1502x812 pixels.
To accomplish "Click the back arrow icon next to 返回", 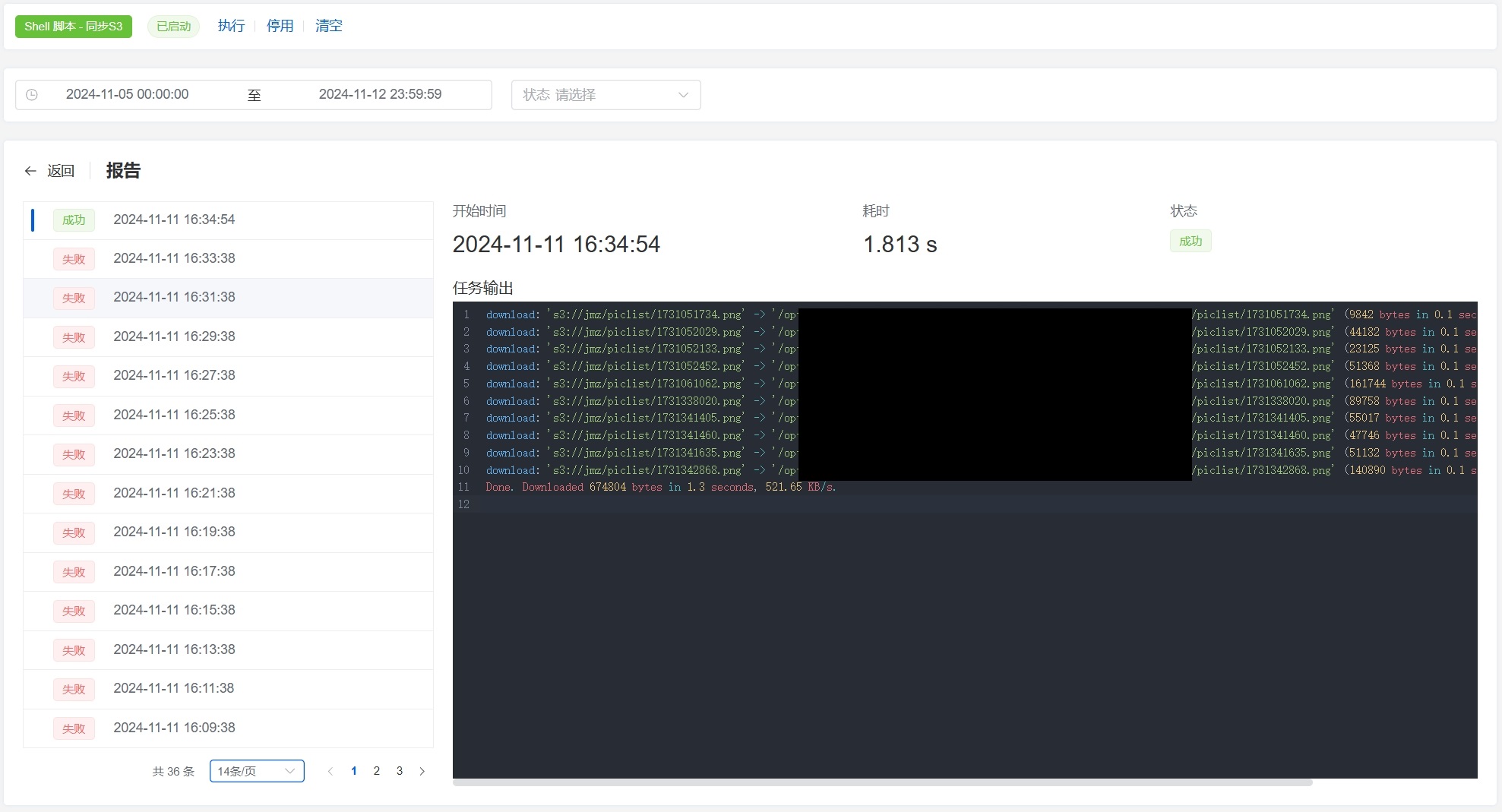I will [x=30, y=171].
